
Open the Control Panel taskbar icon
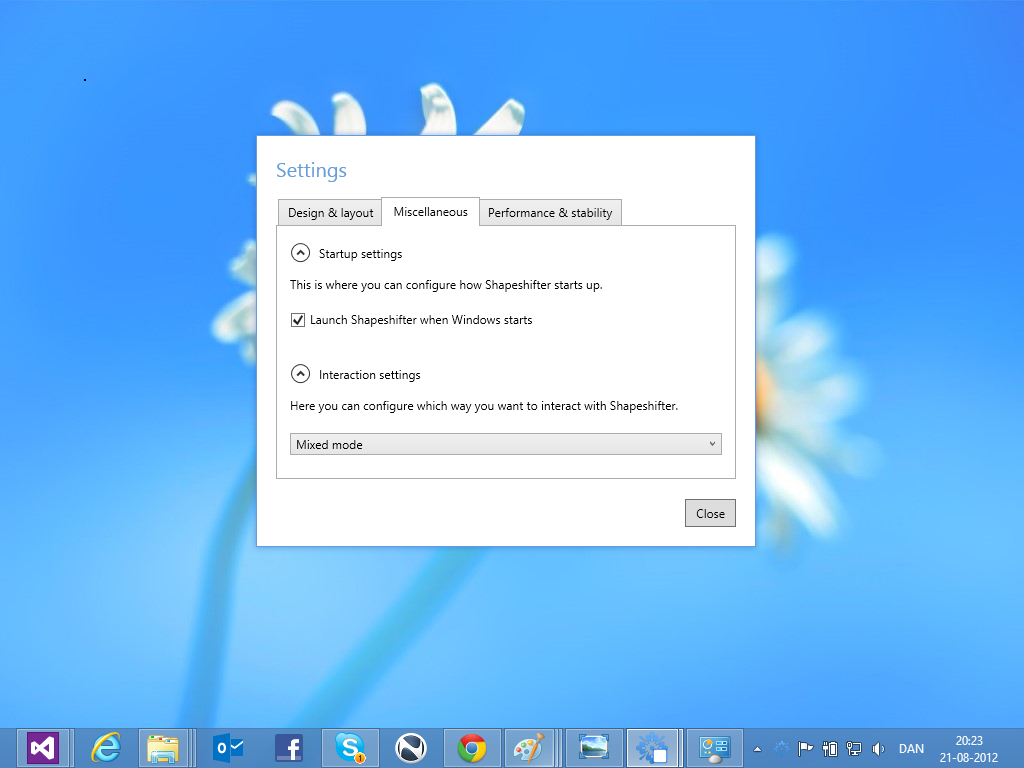point(715,748)
